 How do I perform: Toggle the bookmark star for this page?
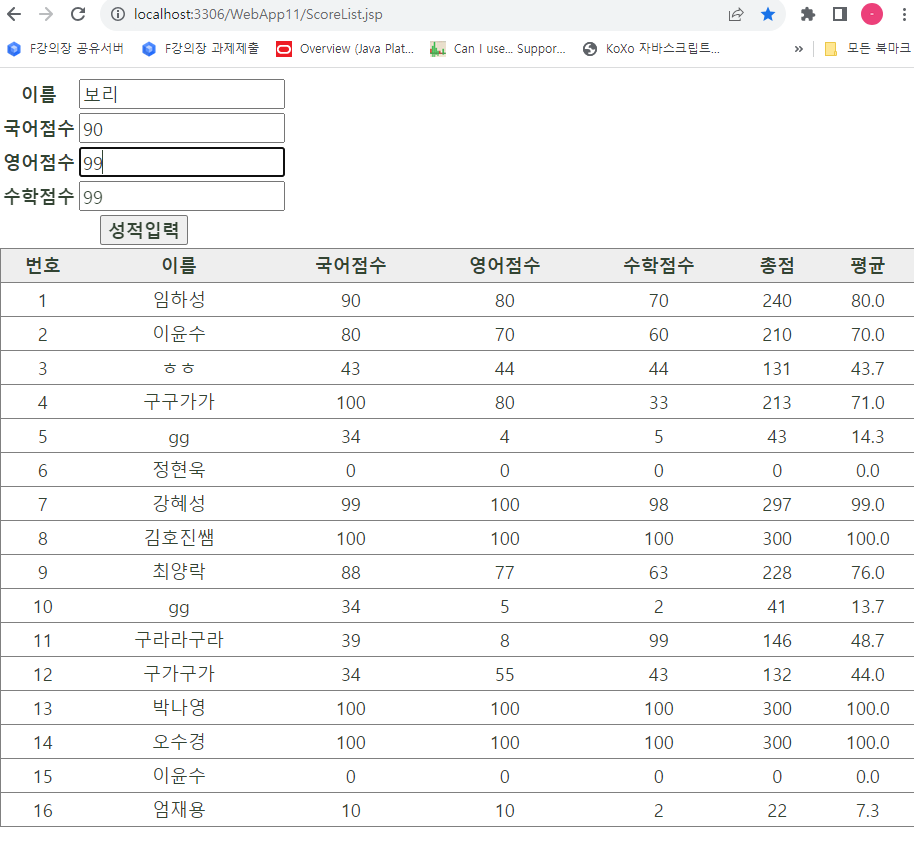[x=768, y=15]
